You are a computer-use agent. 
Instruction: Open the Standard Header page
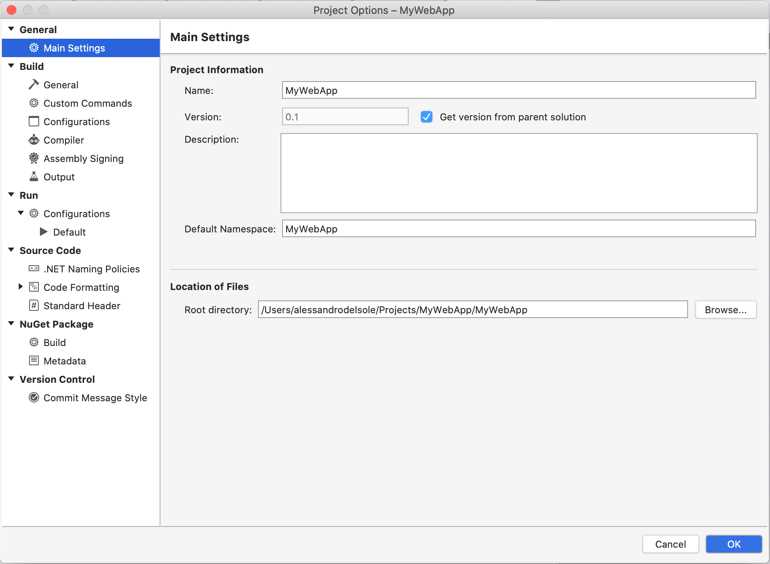pyautogui.click(x=81, y=305)
